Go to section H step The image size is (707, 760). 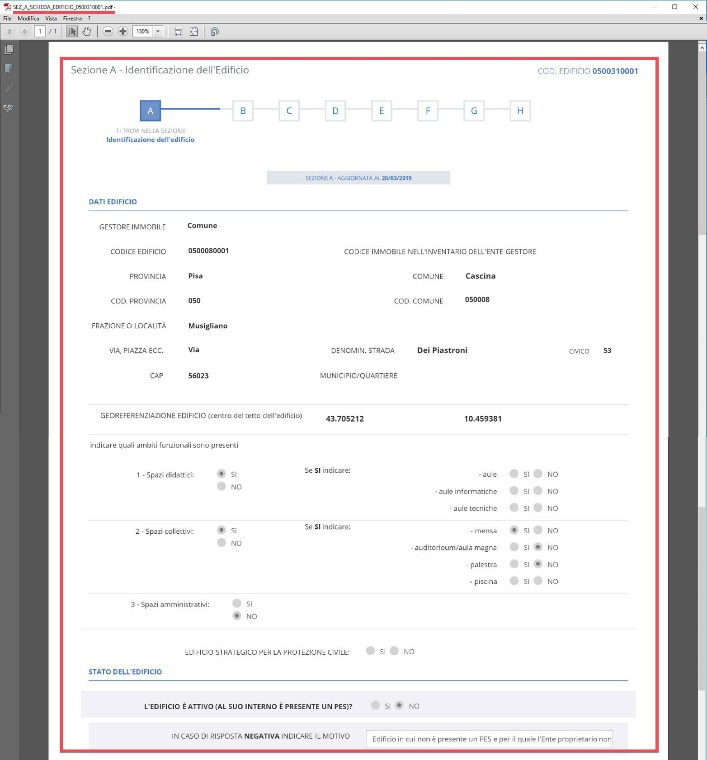[520, 111]
